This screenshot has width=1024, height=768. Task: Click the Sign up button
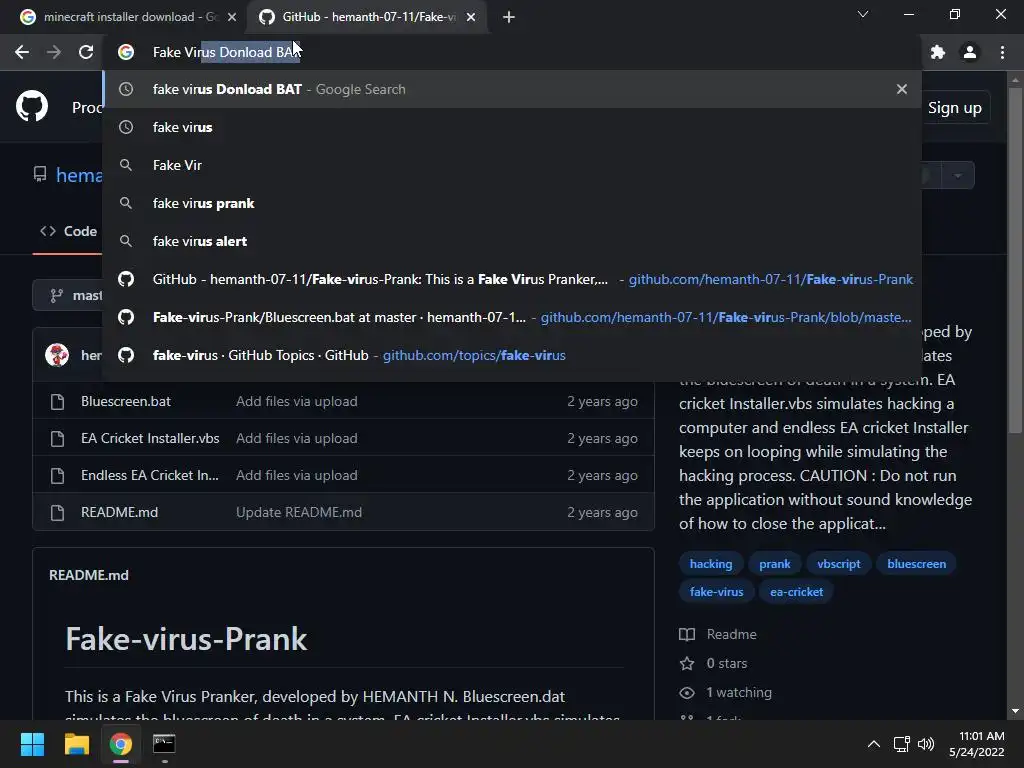954,108
